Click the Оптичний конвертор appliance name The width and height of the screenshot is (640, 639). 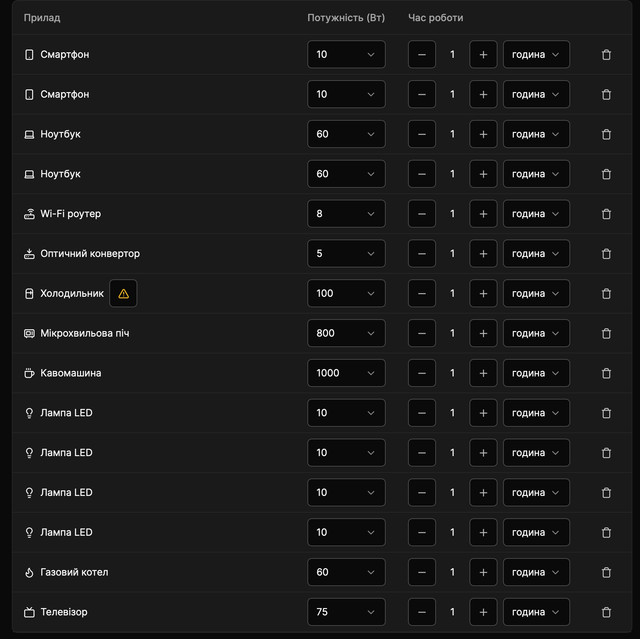click(90, 254)
